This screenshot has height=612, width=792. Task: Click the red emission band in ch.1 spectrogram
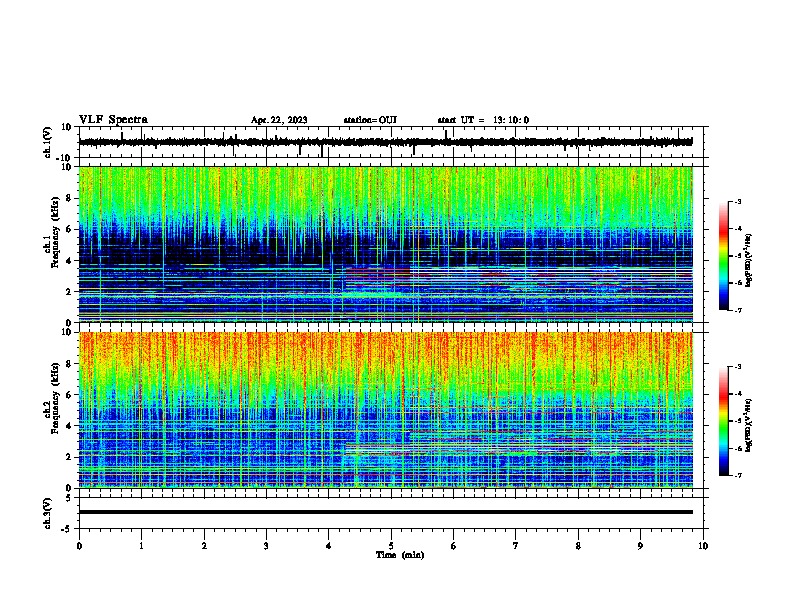click(378, 272)
